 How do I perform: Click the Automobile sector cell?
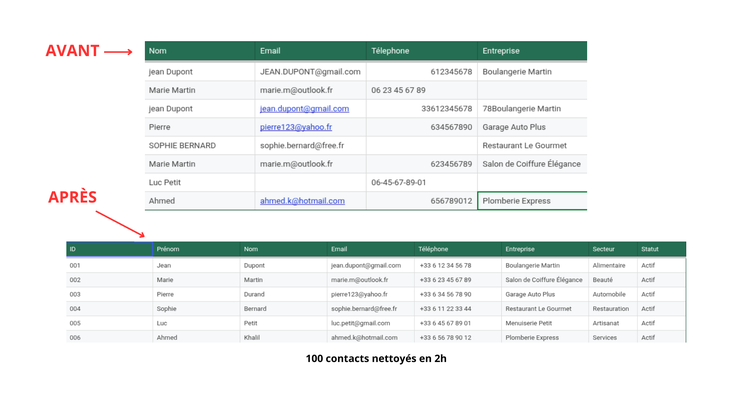point(609,295)
